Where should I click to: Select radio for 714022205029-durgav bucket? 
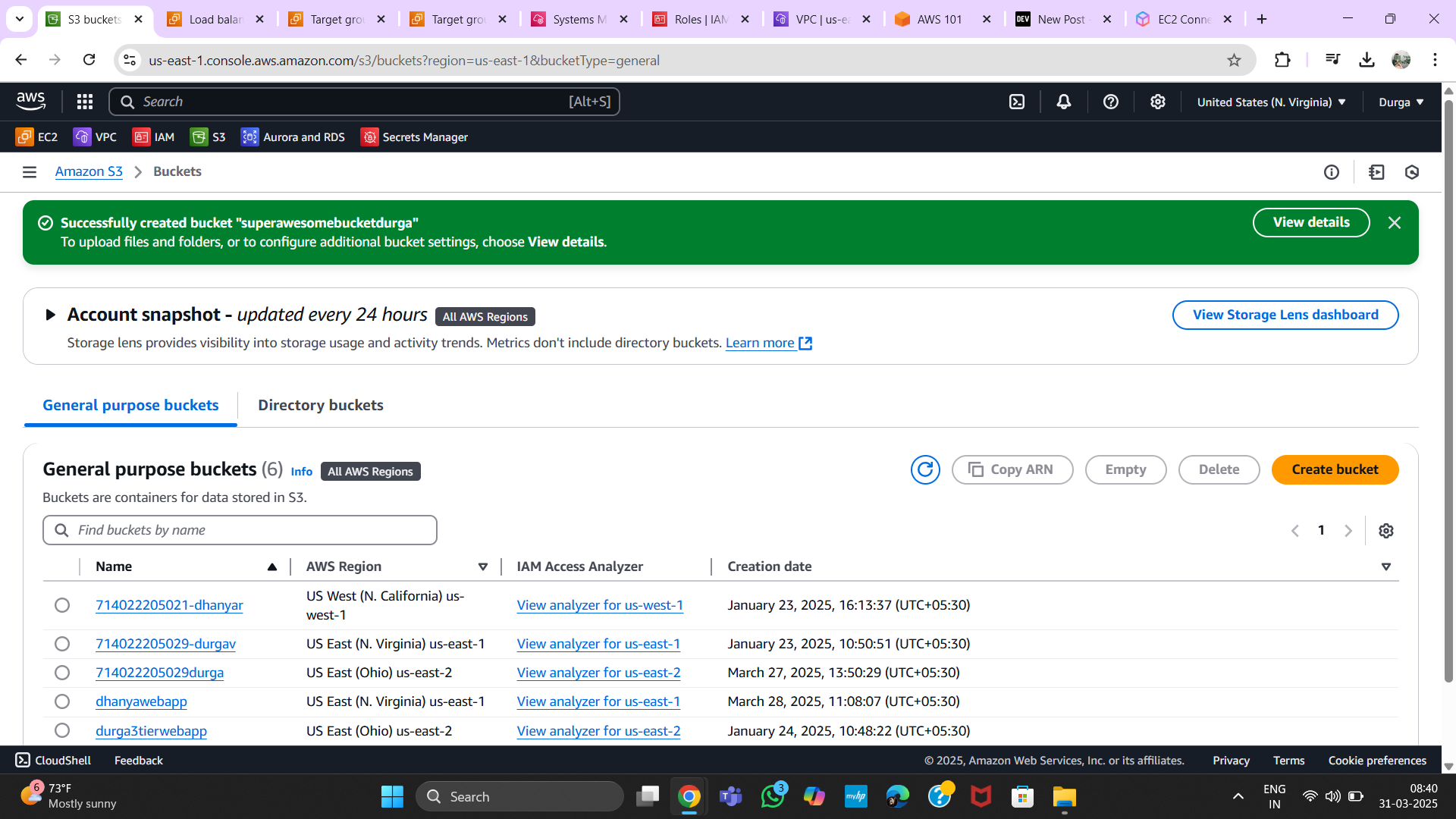(x=62, y=644)
